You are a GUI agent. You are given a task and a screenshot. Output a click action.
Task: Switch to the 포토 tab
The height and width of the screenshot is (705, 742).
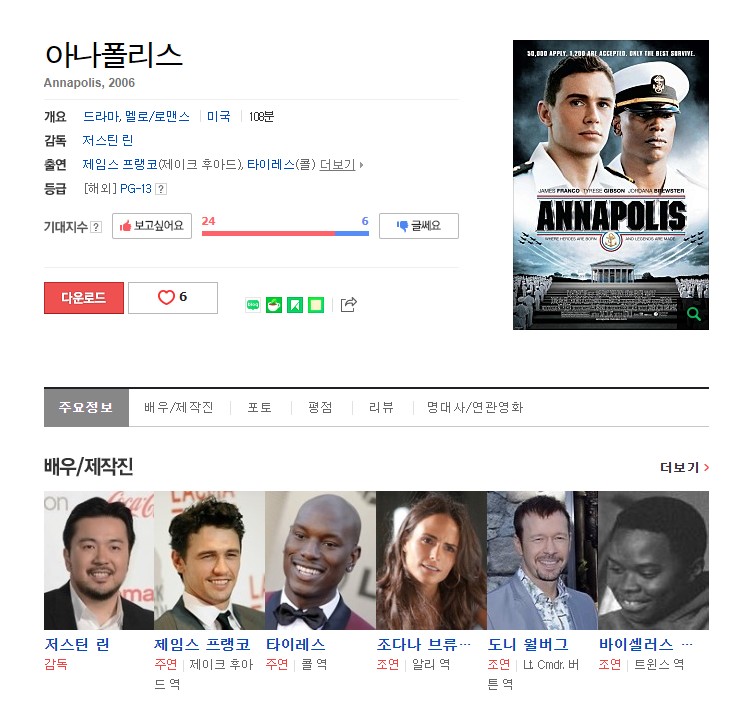[x=260, y=407]
